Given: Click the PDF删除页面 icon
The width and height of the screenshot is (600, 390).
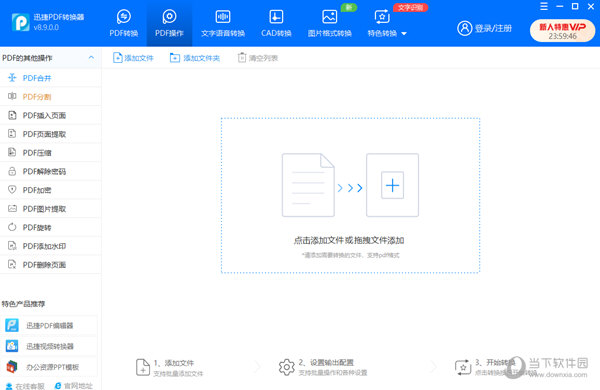Looking at the screenshot, I should (x=12, y=264).
